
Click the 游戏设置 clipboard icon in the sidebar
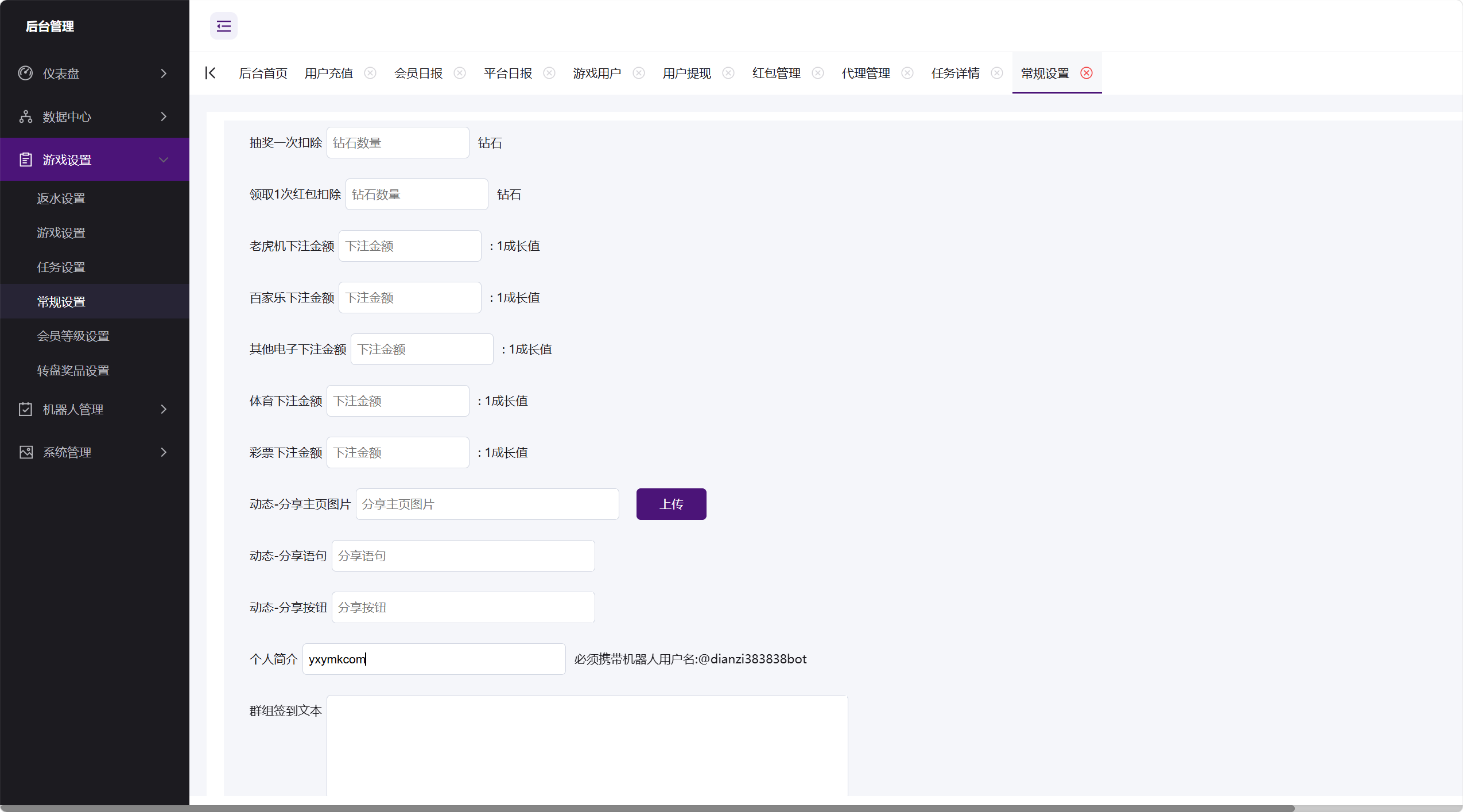point(25,160)
